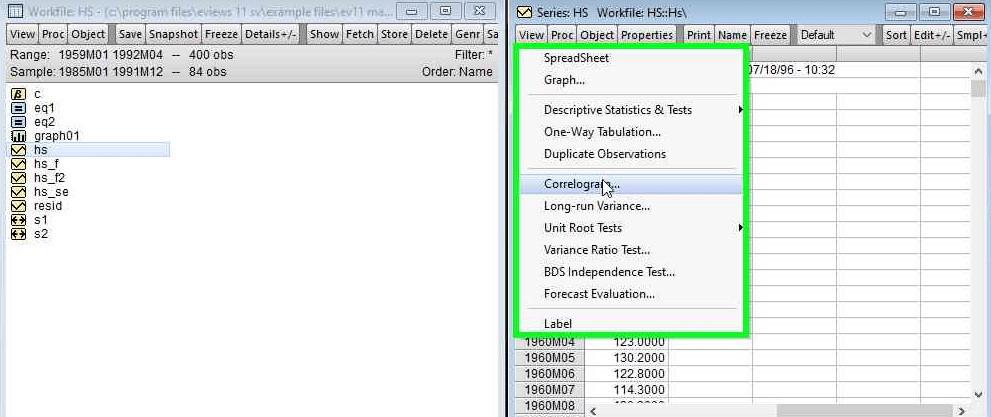Choose Correlogram... from the View menu
Screen dimensions: 991x417
click(581, 184)
